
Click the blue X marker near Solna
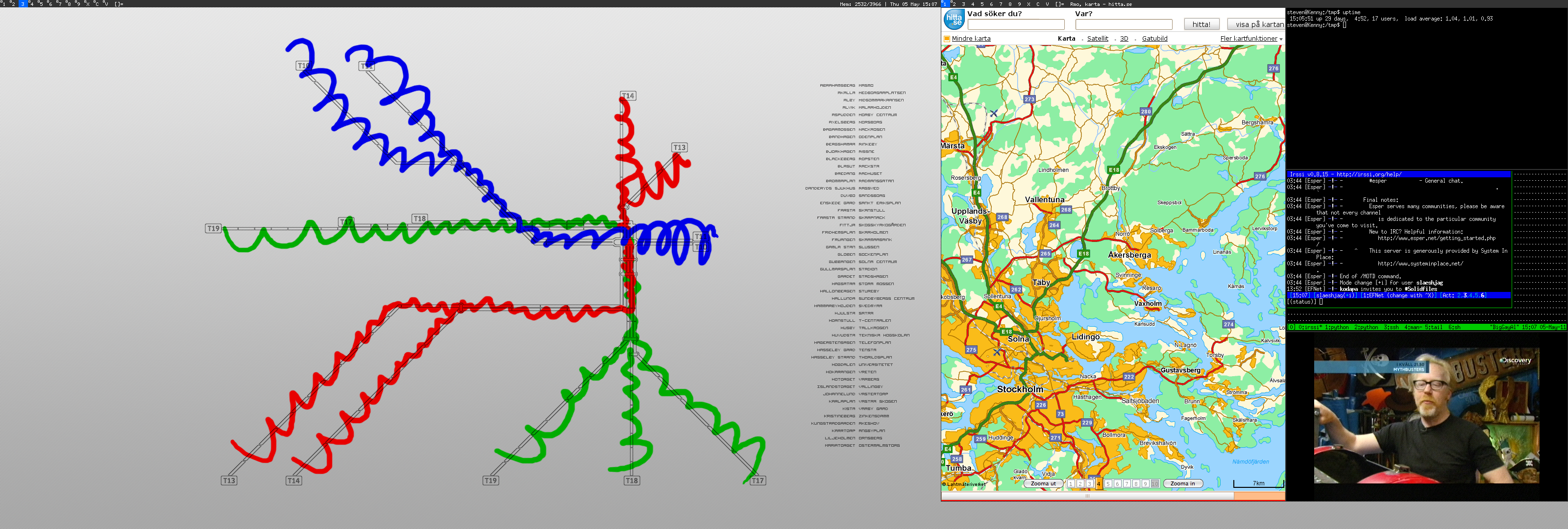coord(997,352)
